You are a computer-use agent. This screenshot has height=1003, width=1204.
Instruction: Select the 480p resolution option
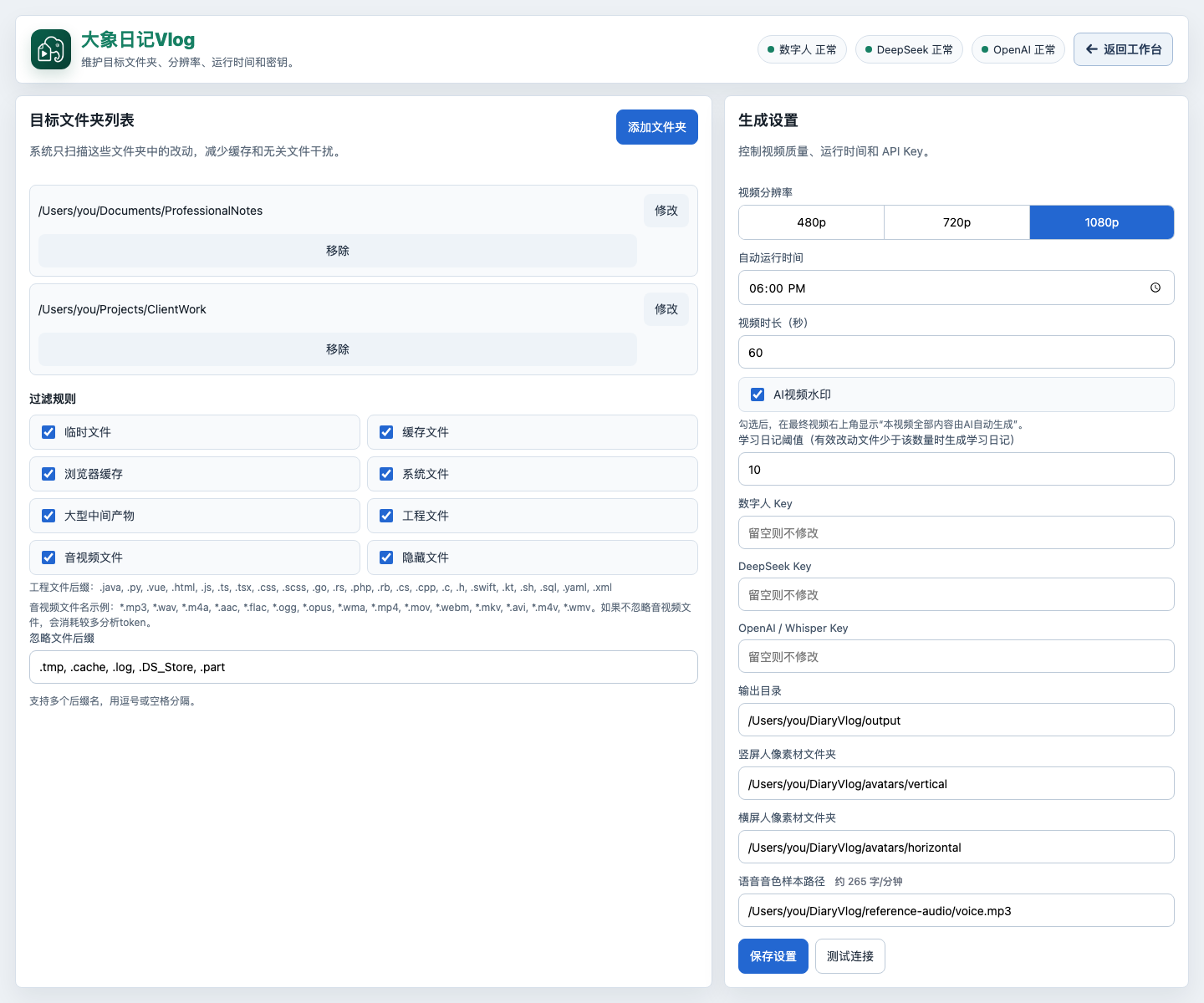pos(811,222)
